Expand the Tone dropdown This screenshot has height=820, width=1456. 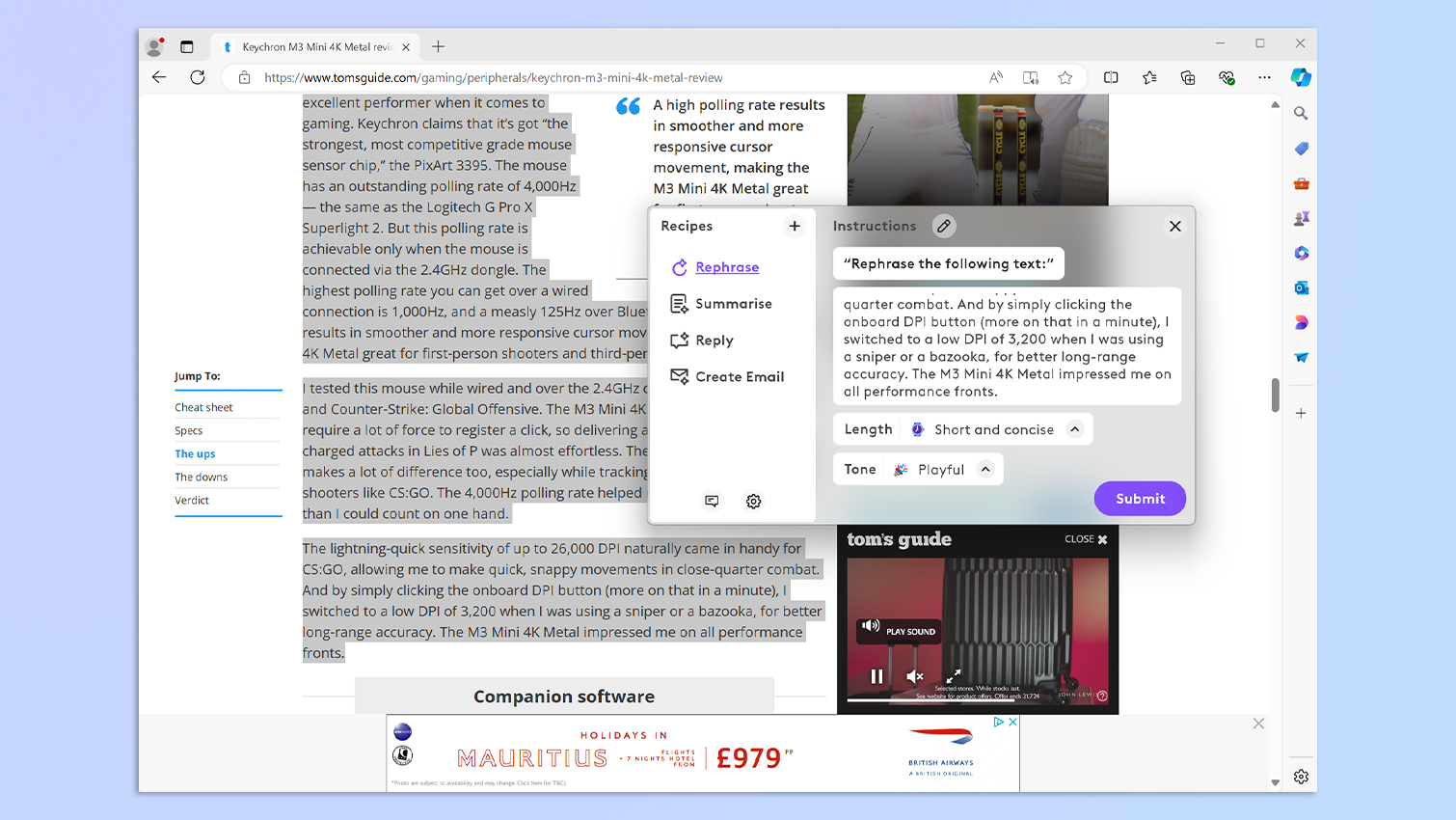tap(985, 470)
